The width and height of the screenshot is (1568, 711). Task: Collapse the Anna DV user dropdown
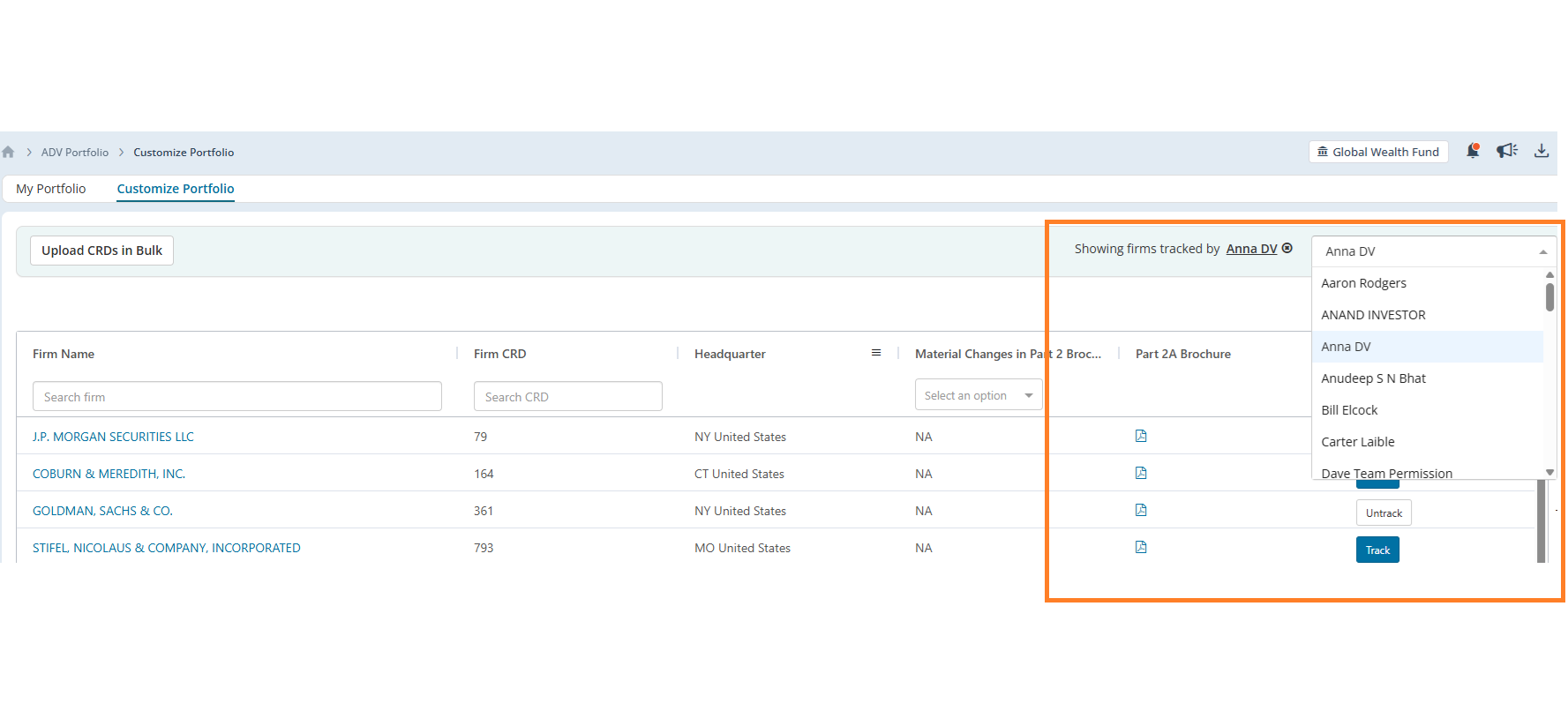click(x=1543, y=251)
